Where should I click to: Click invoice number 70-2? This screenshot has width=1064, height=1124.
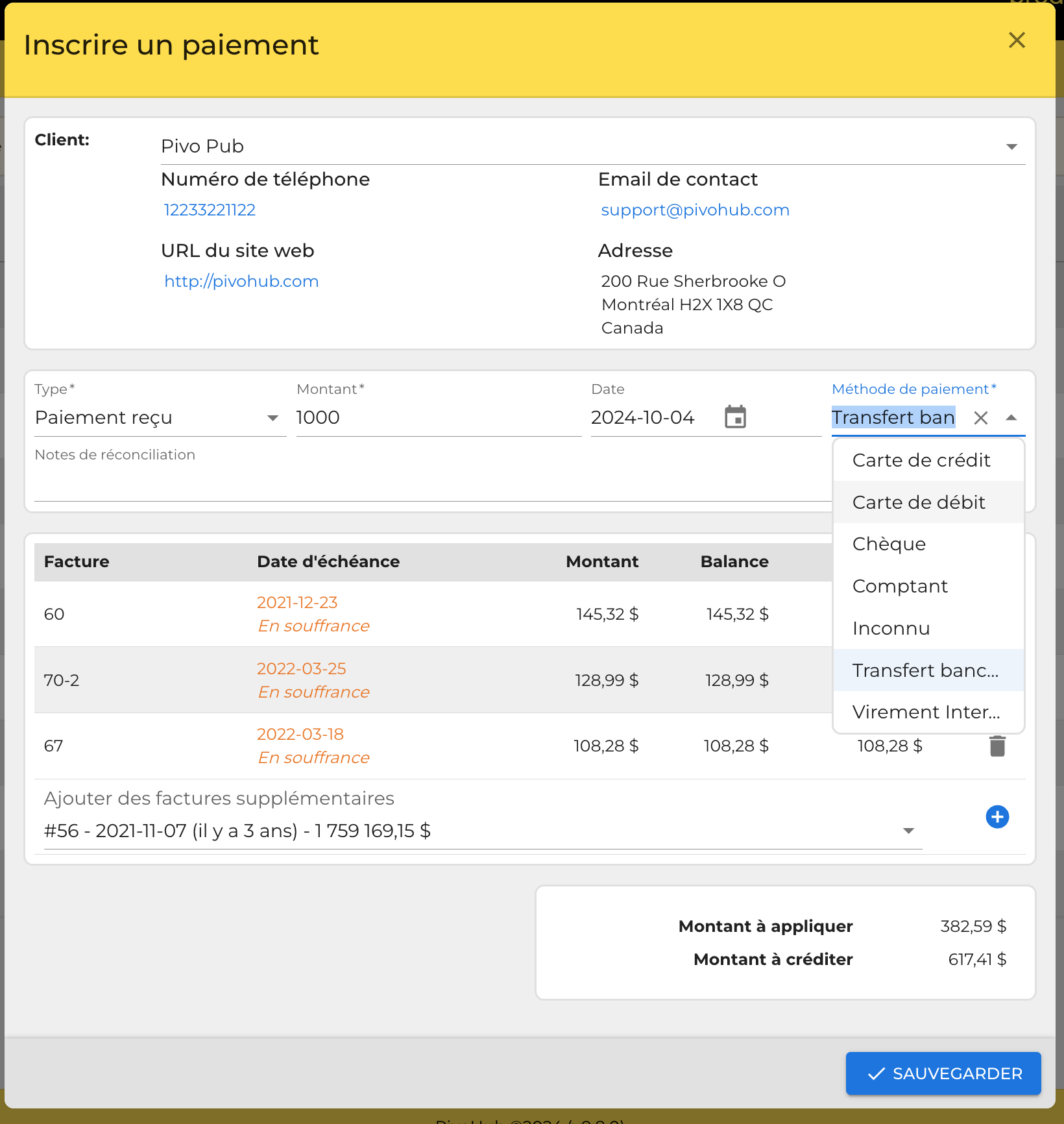click(62, 681)
